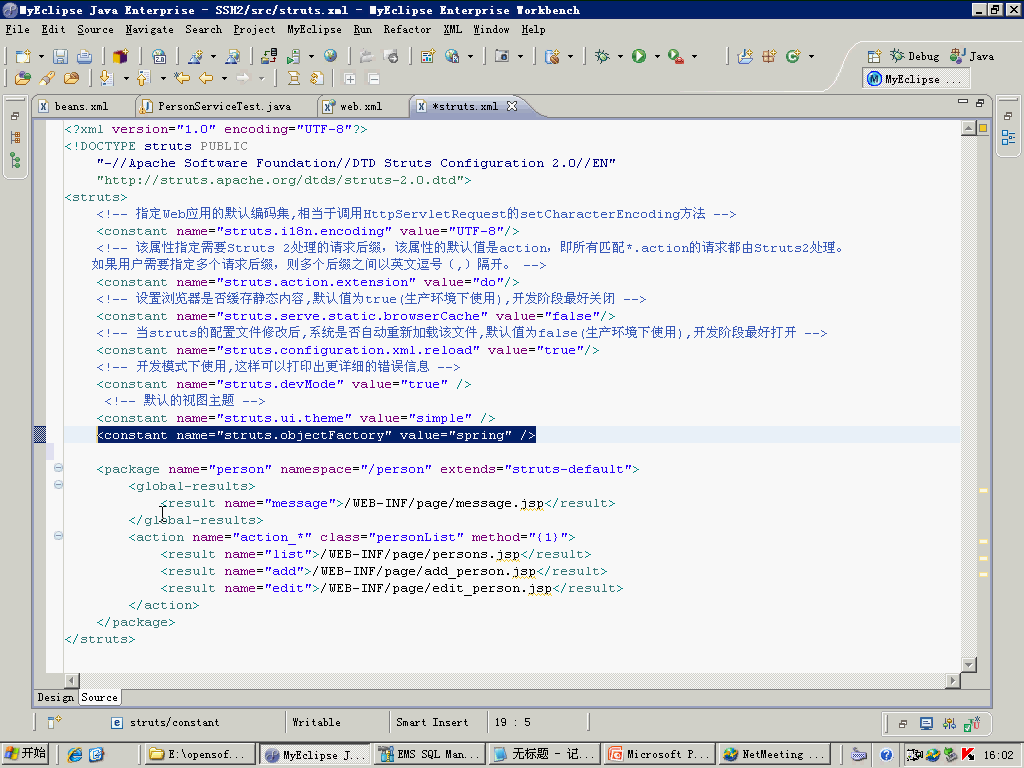Maximize the editor area
This screenshot has width=1024, height=768.
pyautogui.click(x=980, y=103)
